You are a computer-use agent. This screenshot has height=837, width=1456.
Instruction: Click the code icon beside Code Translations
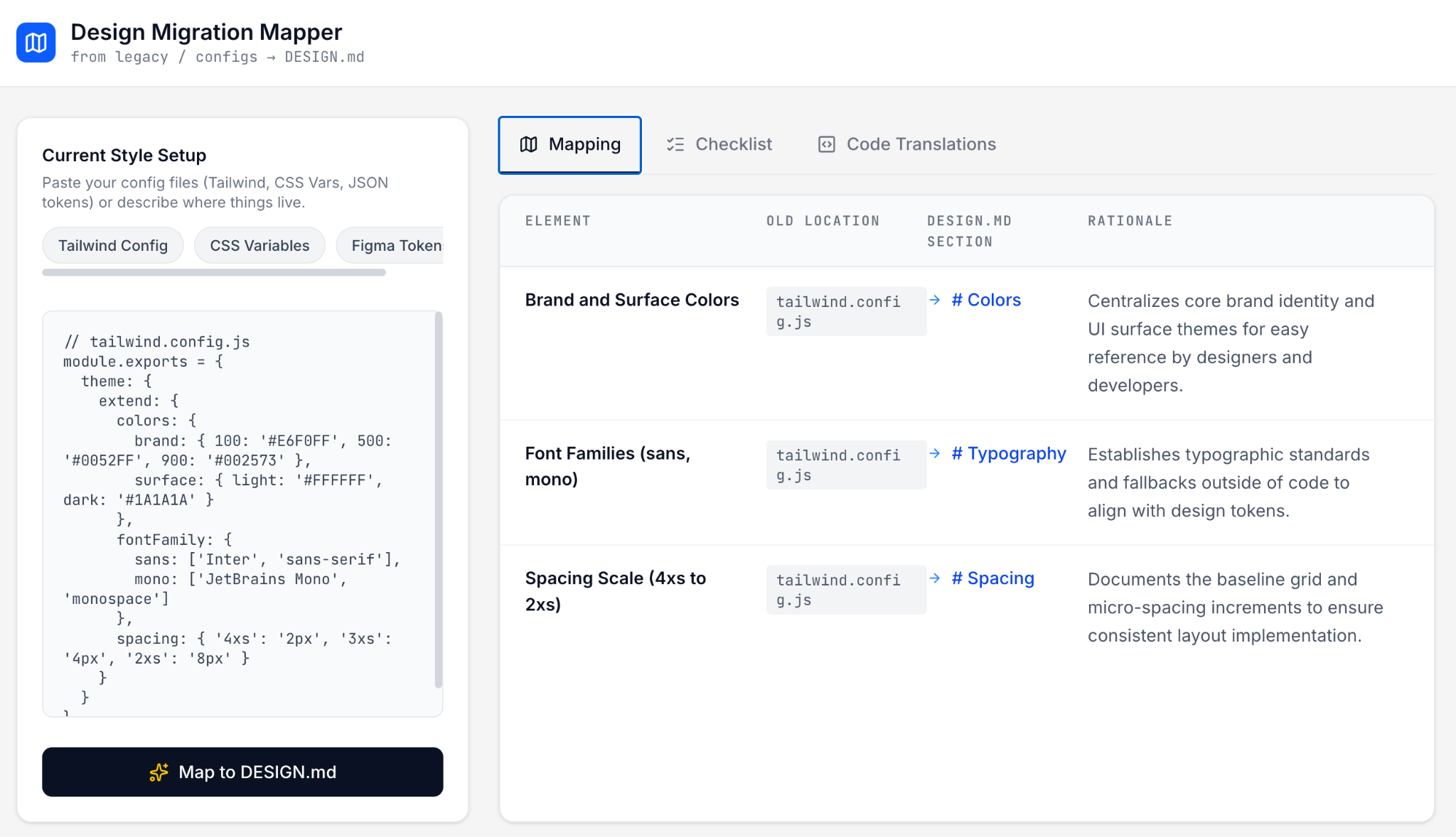(x=826, y=144)
